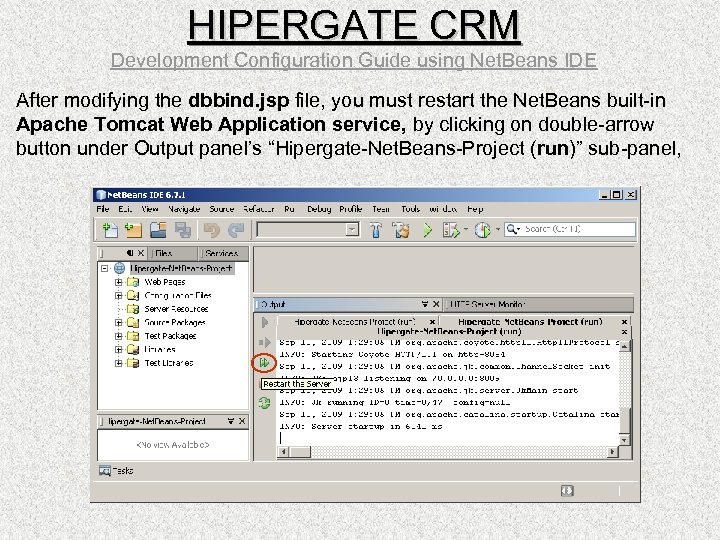Click the Debug Main Project icon
720x540 pixels.
(451, 230)
